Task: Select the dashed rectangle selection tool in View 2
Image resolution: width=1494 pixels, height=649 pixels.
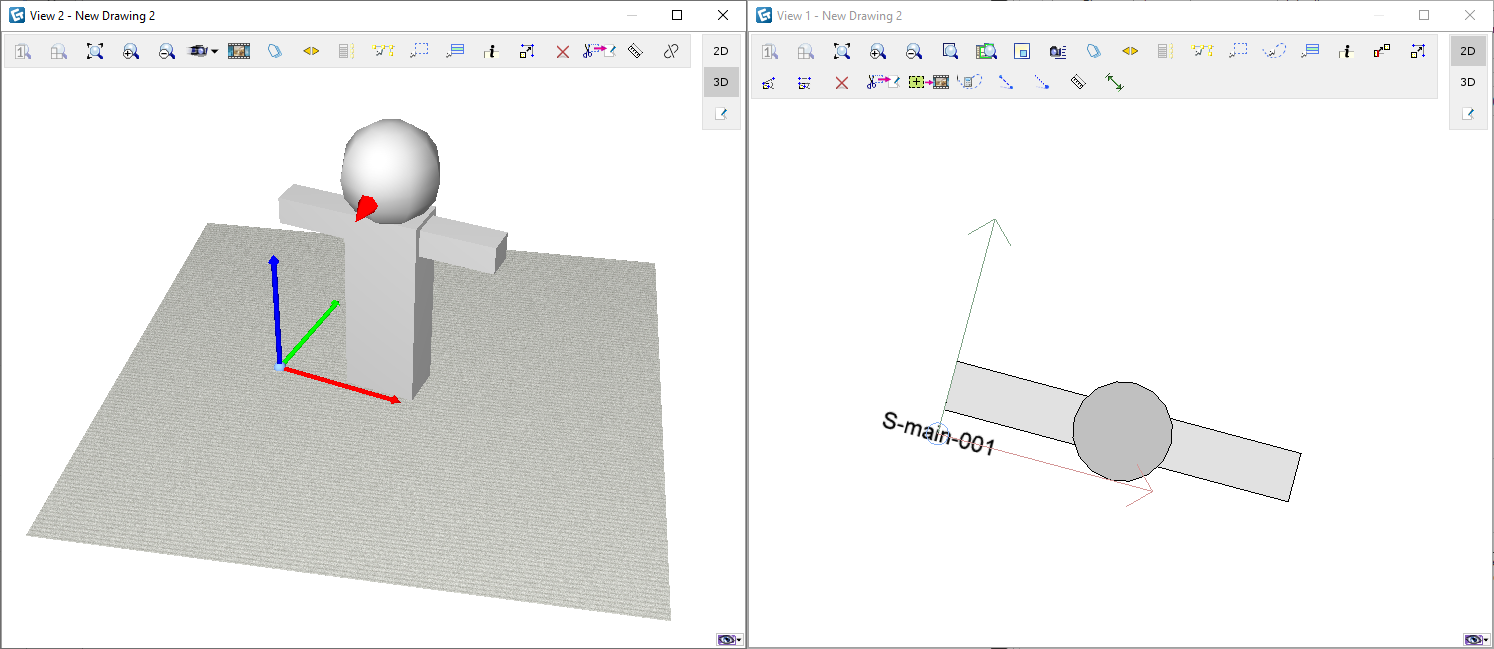Action: [x=419, y=51]
